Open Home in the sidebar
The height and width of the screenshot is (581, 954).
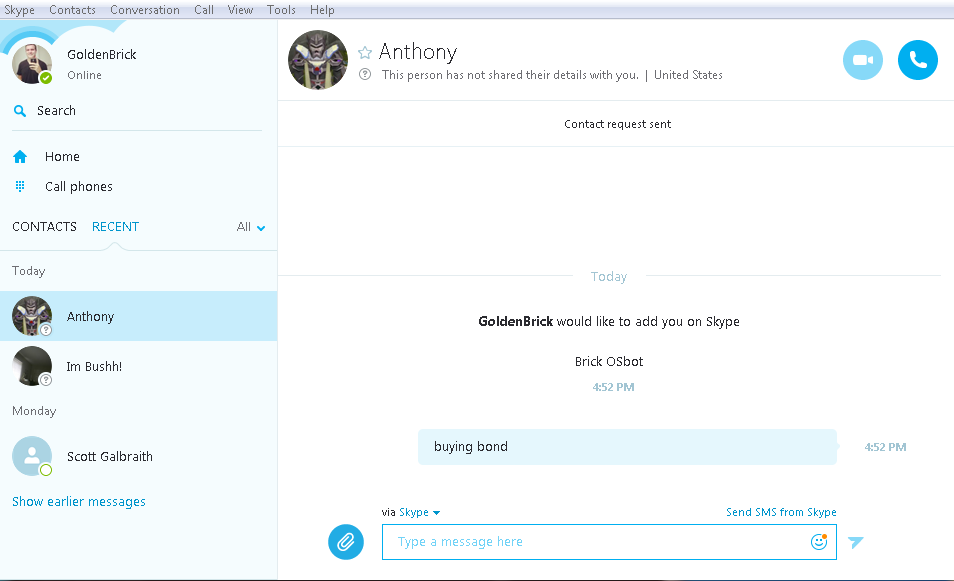tap(62, 156)
